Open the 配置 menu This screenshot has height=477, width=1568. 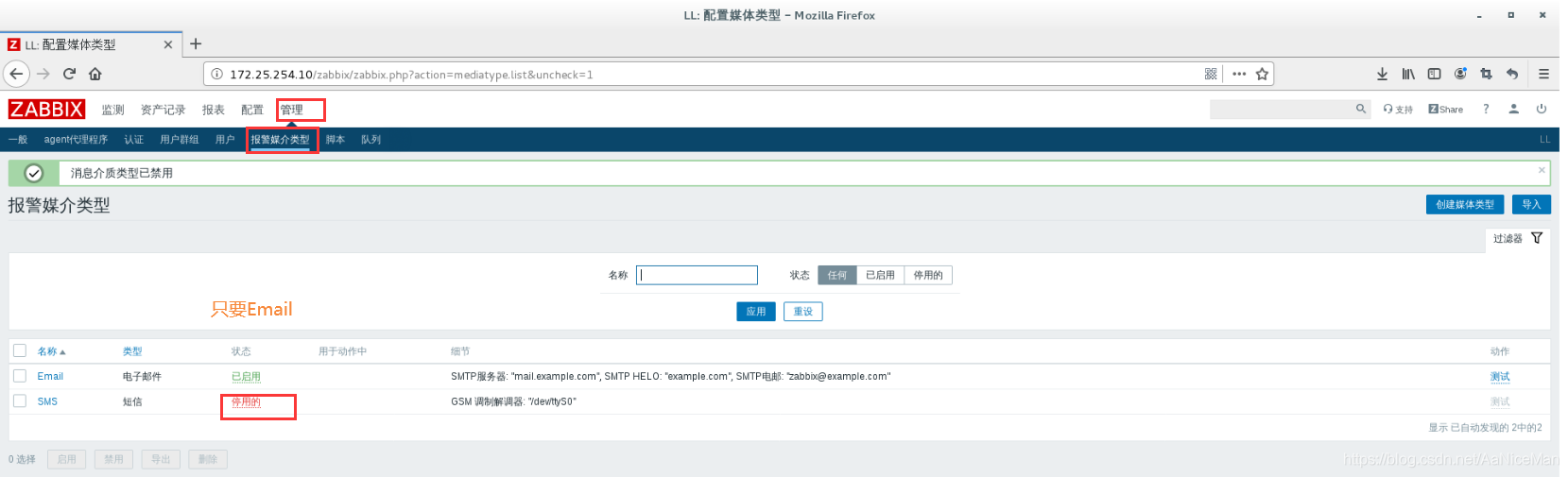coord(251,110)
